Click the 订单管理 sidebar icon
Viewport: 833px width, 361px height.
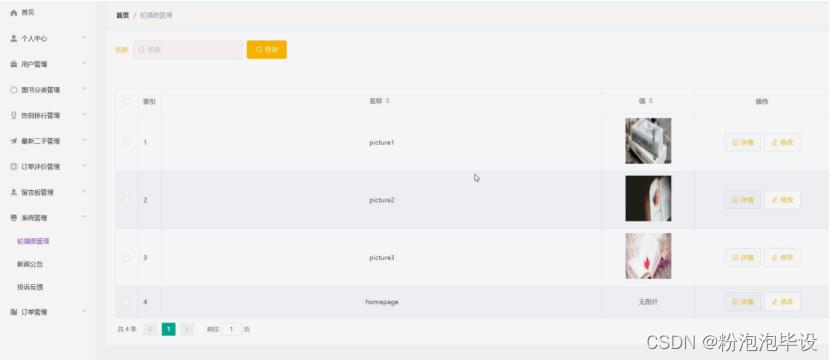click(14, 312)
